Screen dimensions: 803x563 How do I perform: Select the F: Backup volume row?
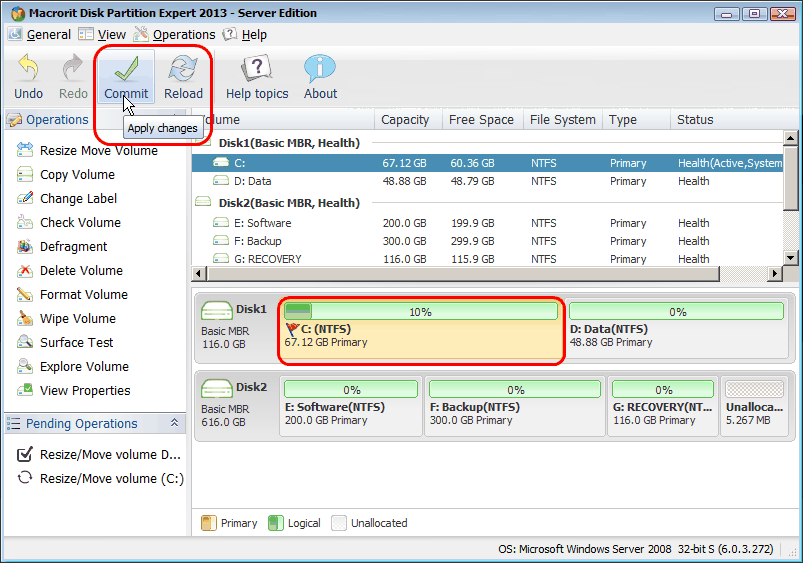coord(487,241)
